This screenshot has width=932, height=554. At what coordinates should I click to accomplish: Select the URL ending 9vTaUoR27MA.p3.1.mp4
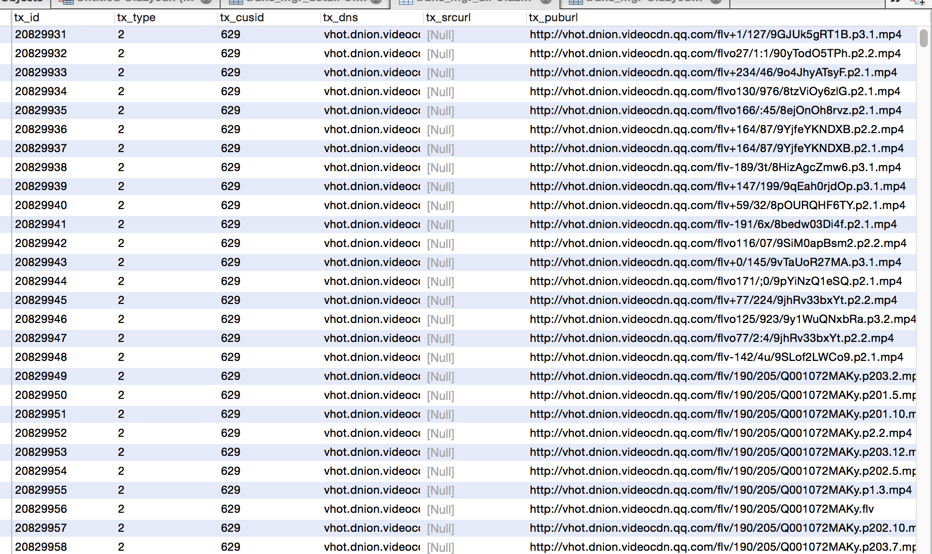coord(715,262)
